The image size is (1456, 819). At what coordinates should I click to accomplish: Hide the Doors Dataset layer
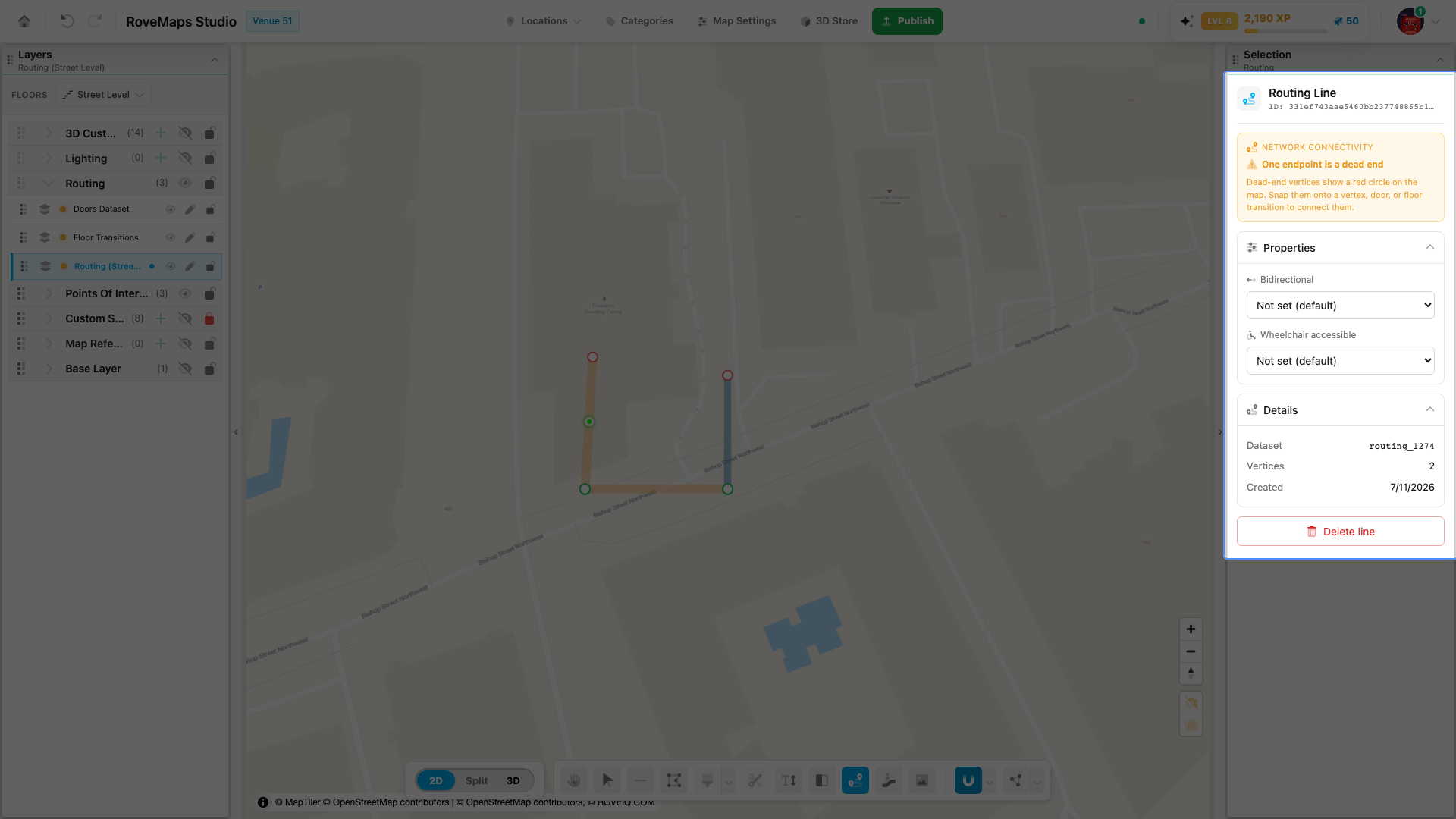click(x=171, y=209)
